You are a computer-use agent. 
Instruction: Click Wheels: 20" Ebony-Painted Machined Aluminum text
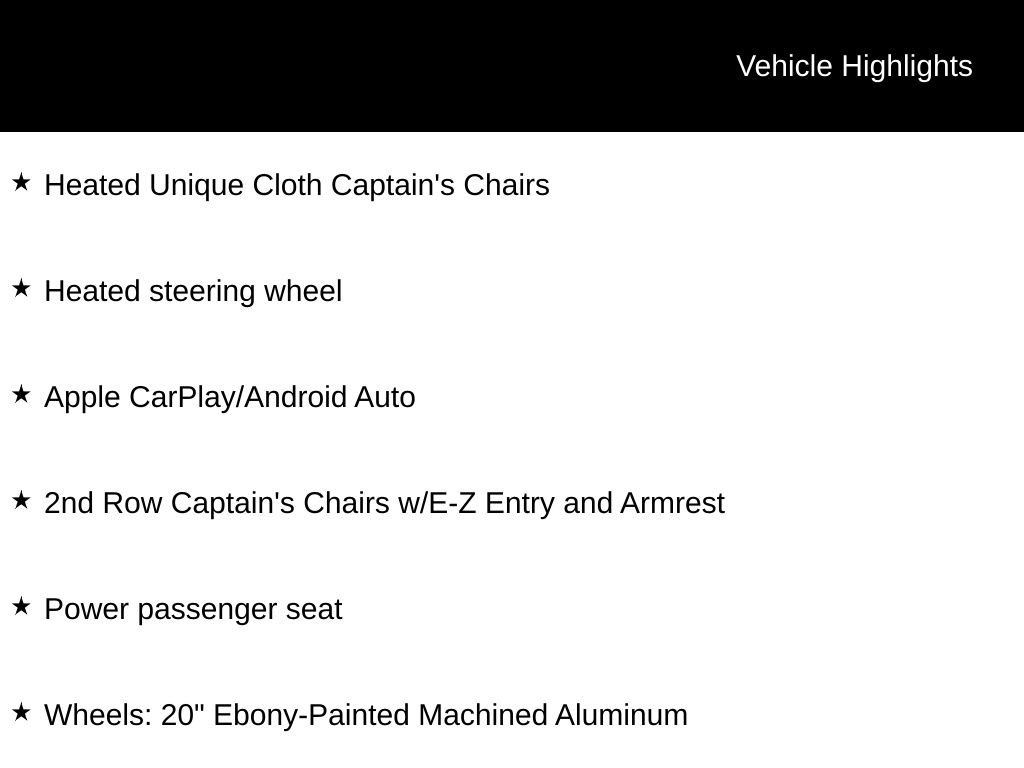(366, 715)
